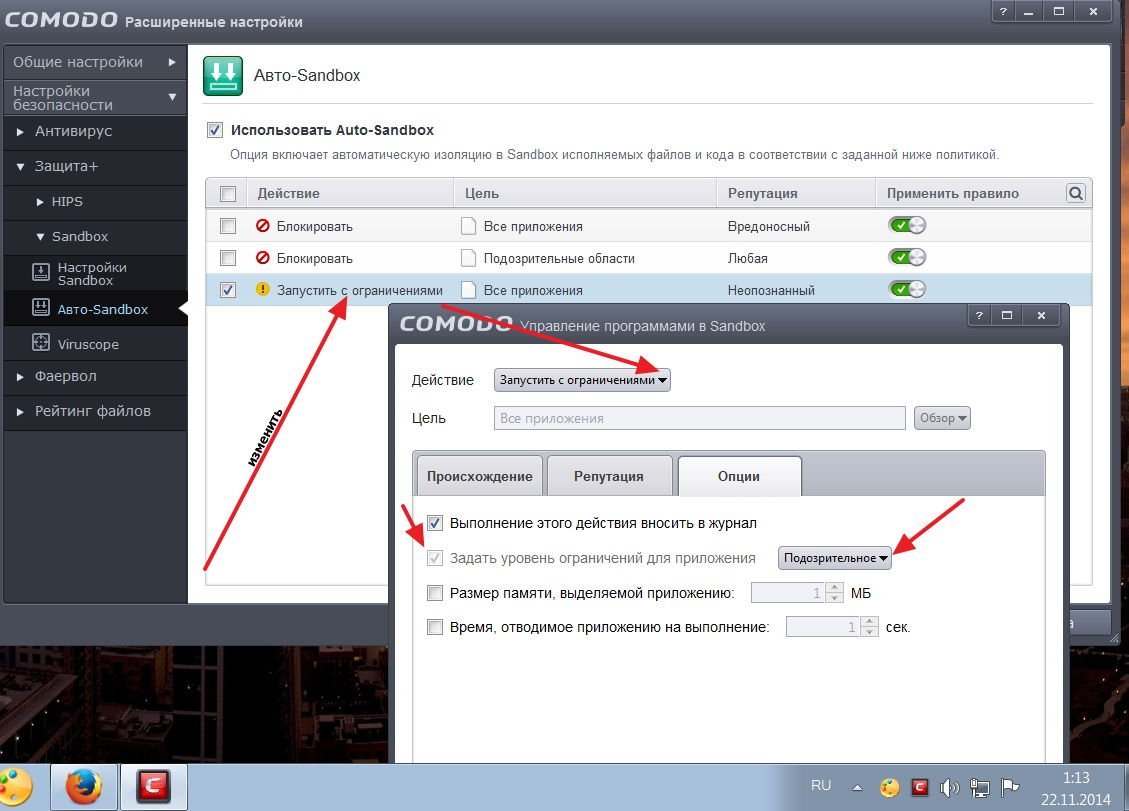Viewport: 1129px width, 811px height.
Task: Toggle select-all checkbox in table header
Action: click(228, 193)
